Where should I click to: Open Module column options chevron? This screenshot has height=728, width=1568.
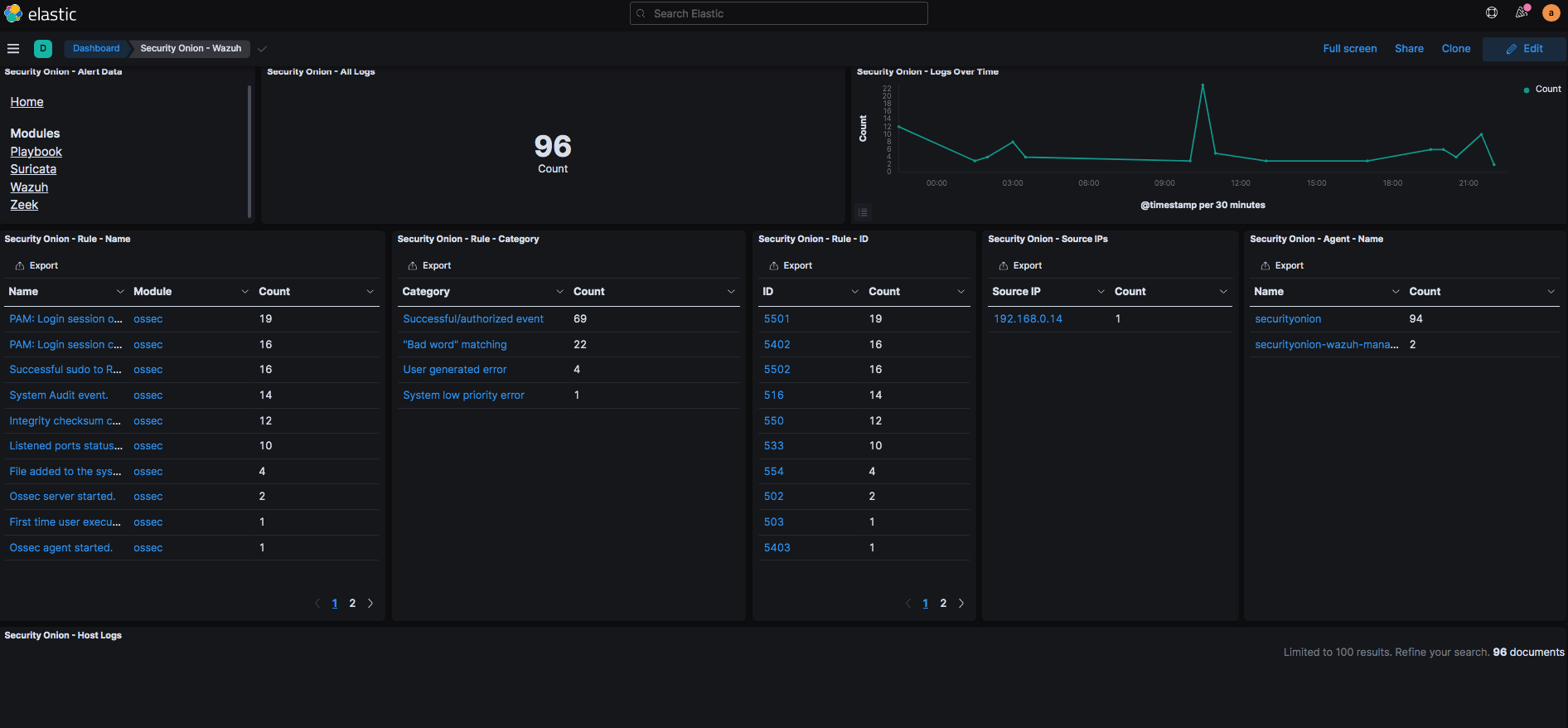pos(245,291)
